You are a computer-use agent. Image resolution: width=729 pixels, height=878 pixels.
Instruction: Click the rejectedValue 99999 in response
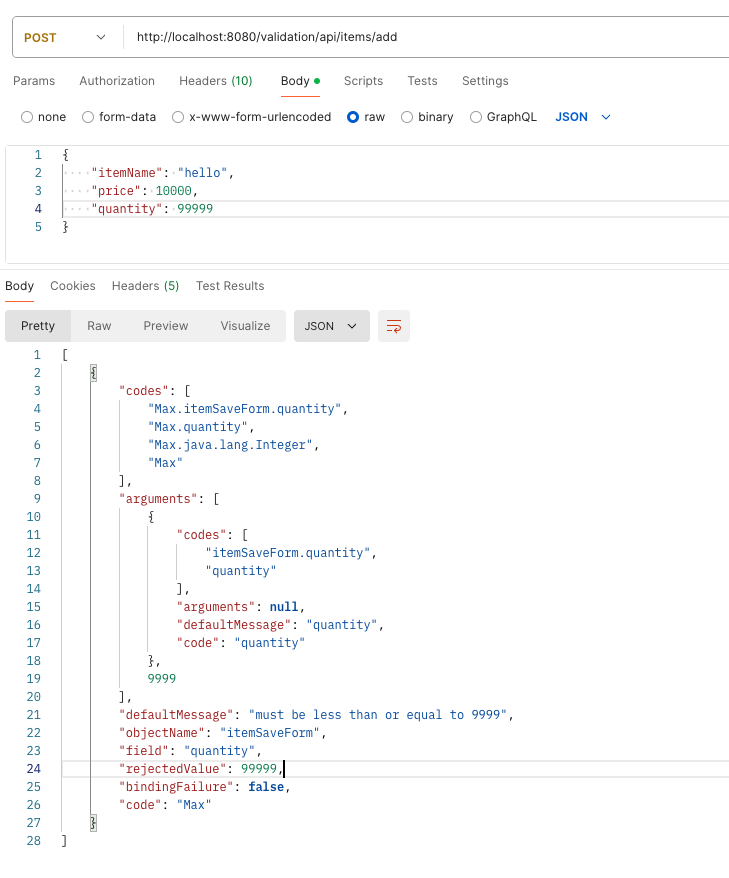(259, 769)
